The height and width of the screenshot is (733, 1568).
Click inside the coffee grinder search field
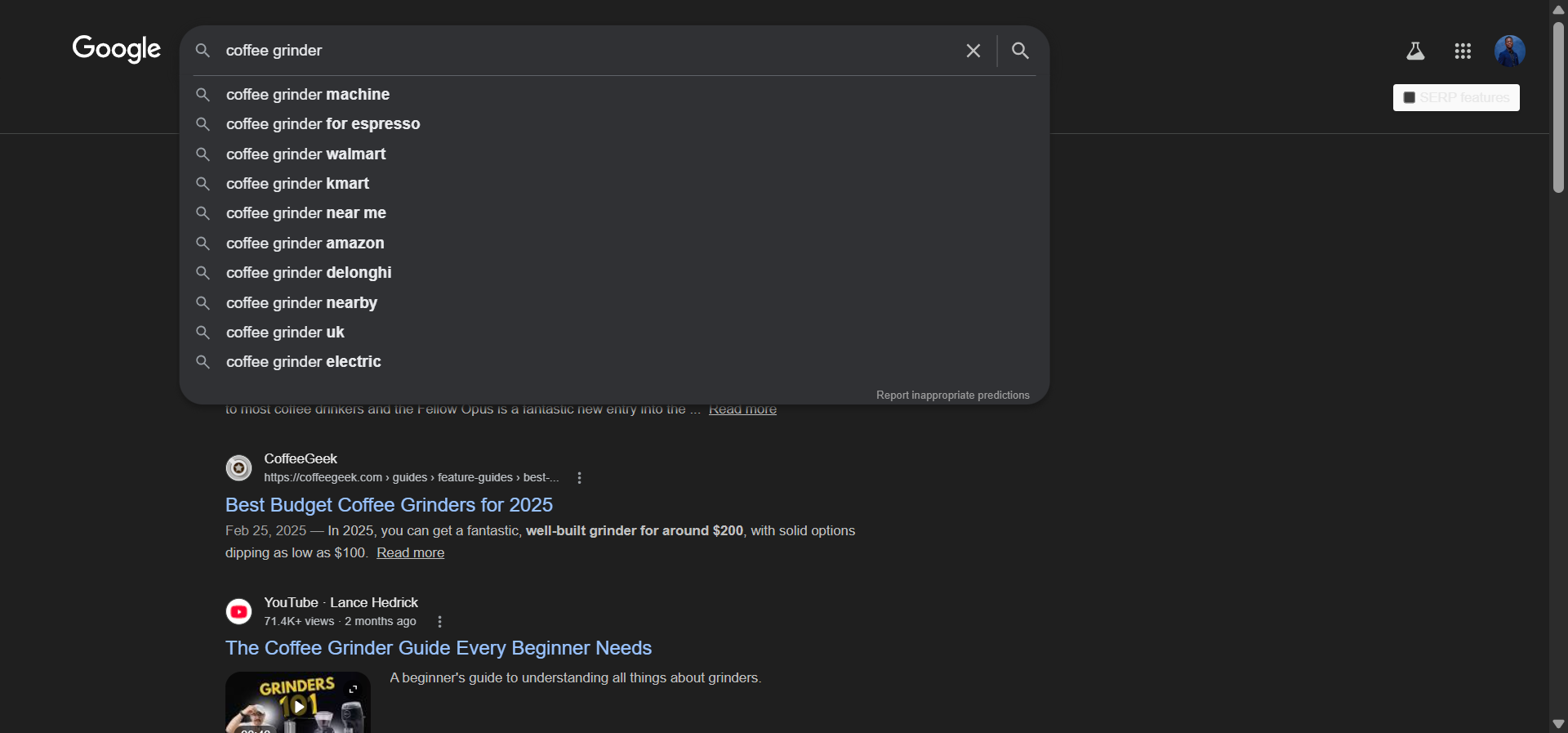(x=588, y=51)
